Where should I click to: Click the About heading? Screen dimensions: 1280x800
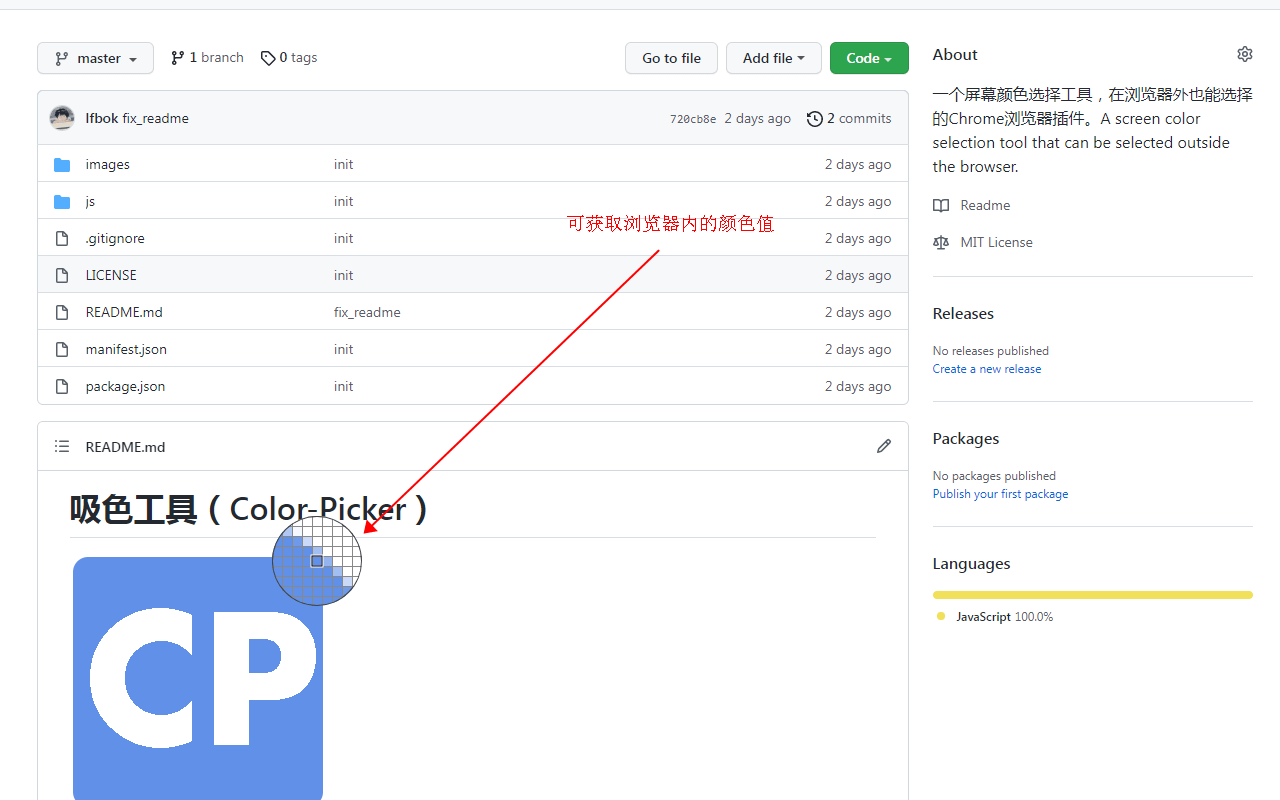955,54
